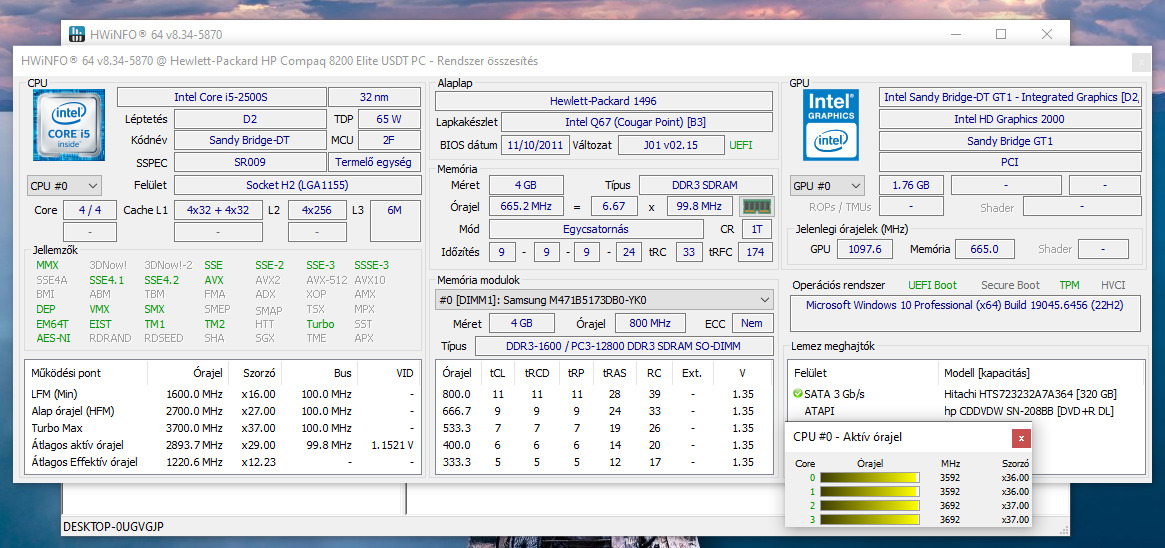Click the Intel HD Graphics 2000 field
The height and width of the screenshot is (548, 1165).
pyautogui.click(x=1010, y=119)
